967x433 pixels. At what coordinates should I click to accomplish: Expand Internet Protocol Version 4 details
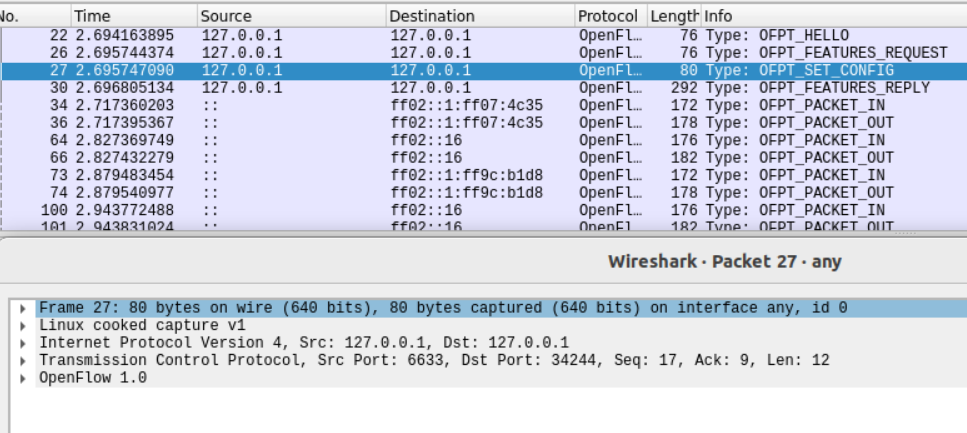pyautogui.click(x=24, y=343)
